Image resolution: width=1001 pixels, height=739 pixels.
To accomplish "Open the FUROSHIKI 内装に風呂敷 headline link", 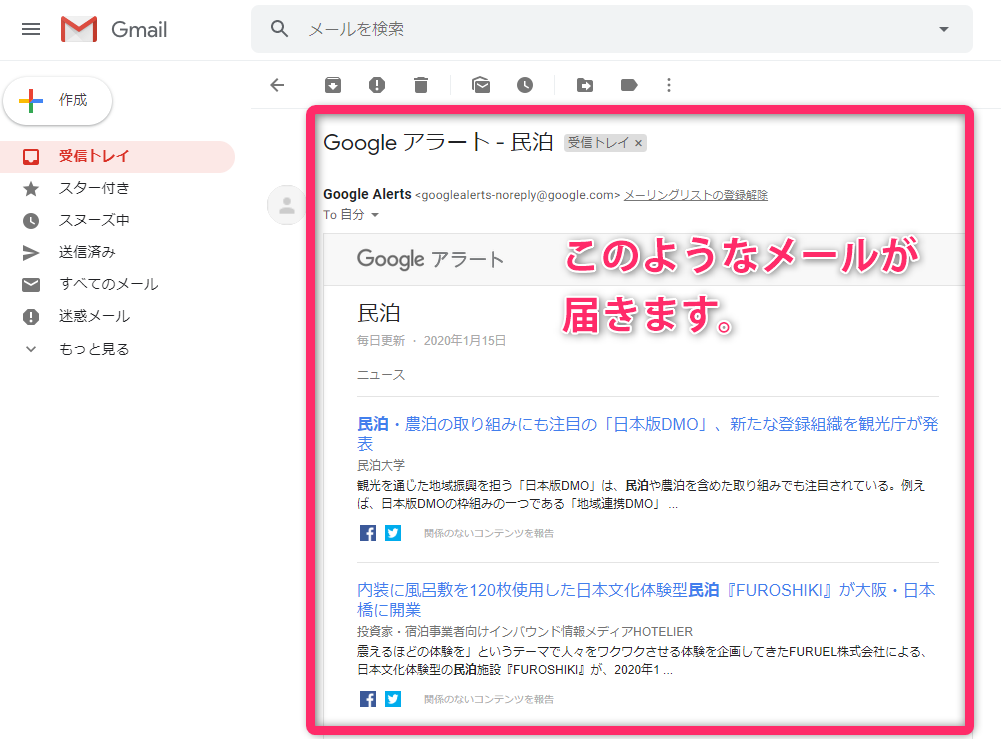I will [x=646, y=599].
